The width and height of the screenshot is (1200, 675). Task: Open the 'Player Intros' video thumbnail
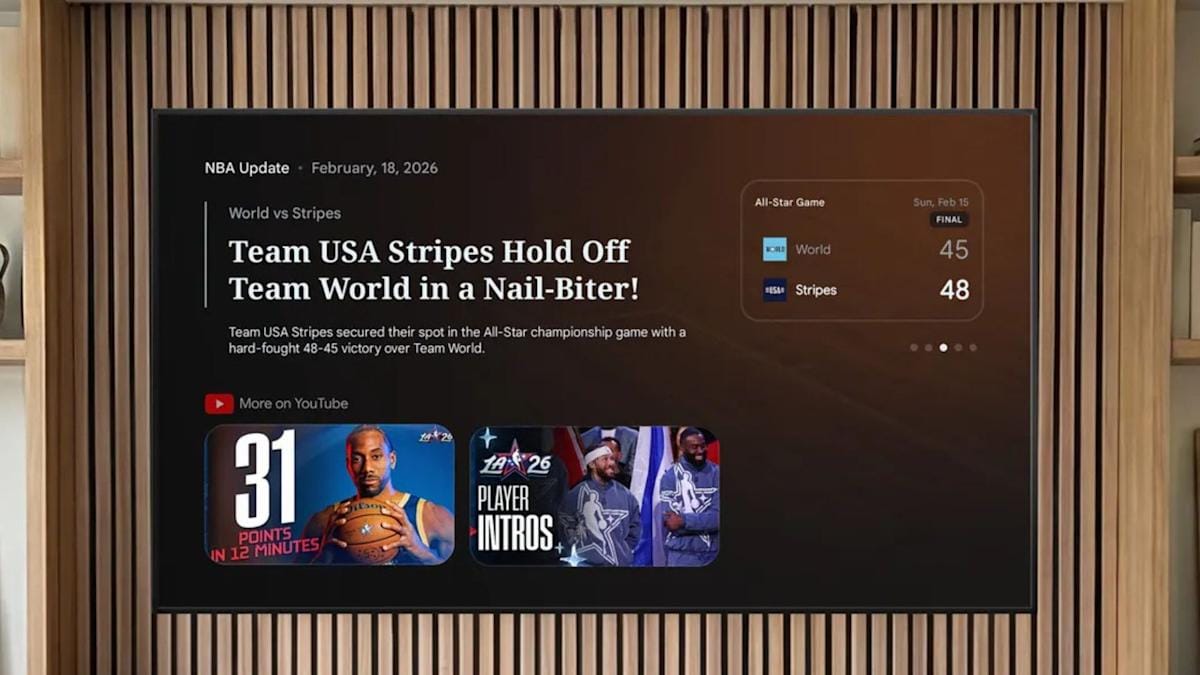coord(593,495)
